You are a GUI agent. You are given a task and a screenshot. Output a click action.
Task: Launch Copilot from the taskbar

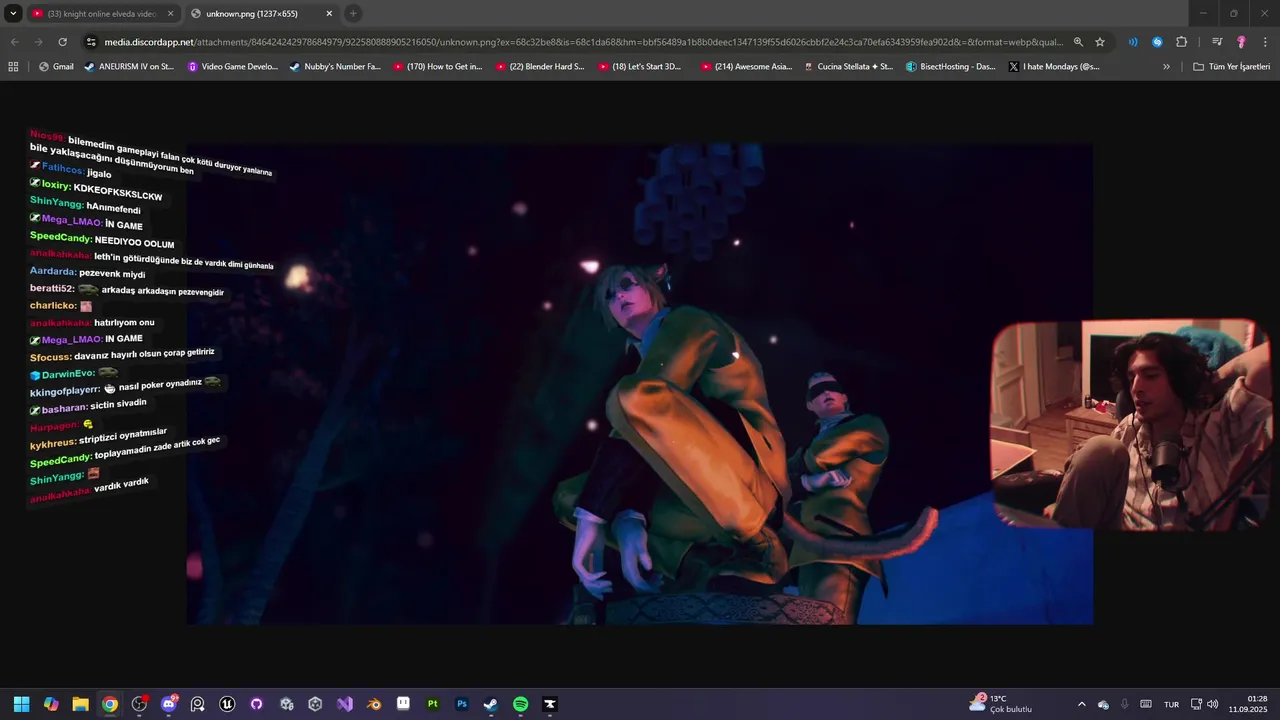tap(51, 704)
